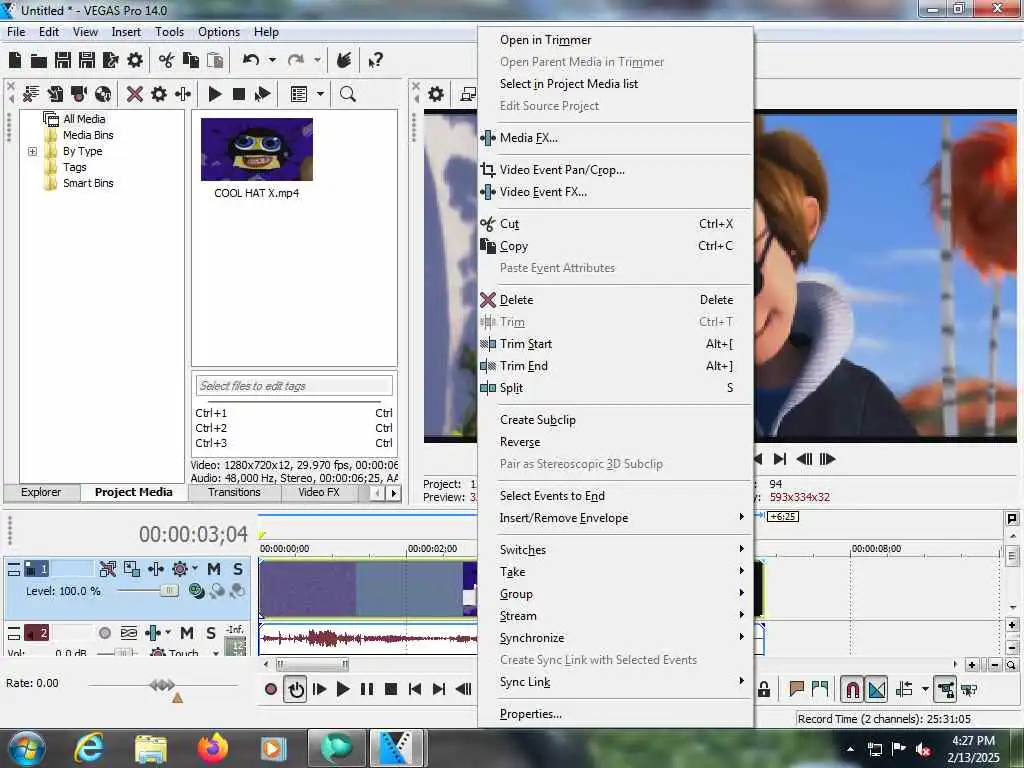
Task: Start preview in Project Media toolbar
Action: pyautogui.click(x=214, y=94)
